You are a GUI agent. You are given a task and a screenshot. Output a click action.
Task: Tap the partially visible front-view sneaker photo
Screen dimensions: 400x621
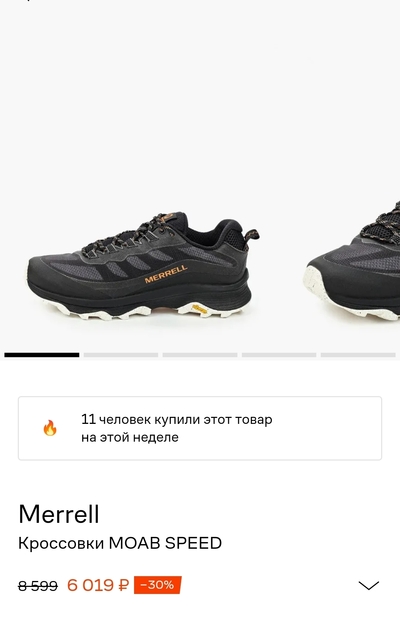click(x=352, y=261)
